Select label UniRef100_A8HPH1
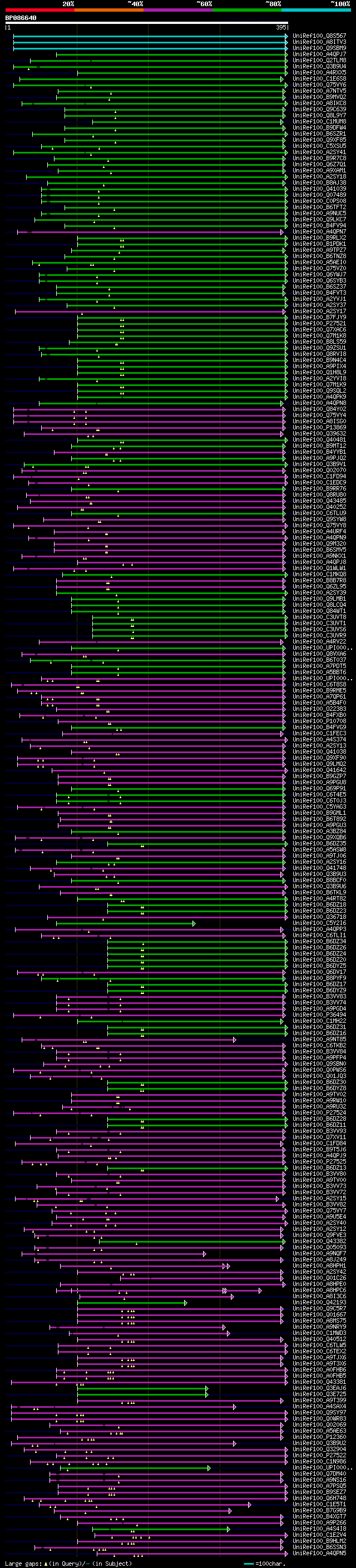This screenshot has width=356, height=1568. (319, 1266)
